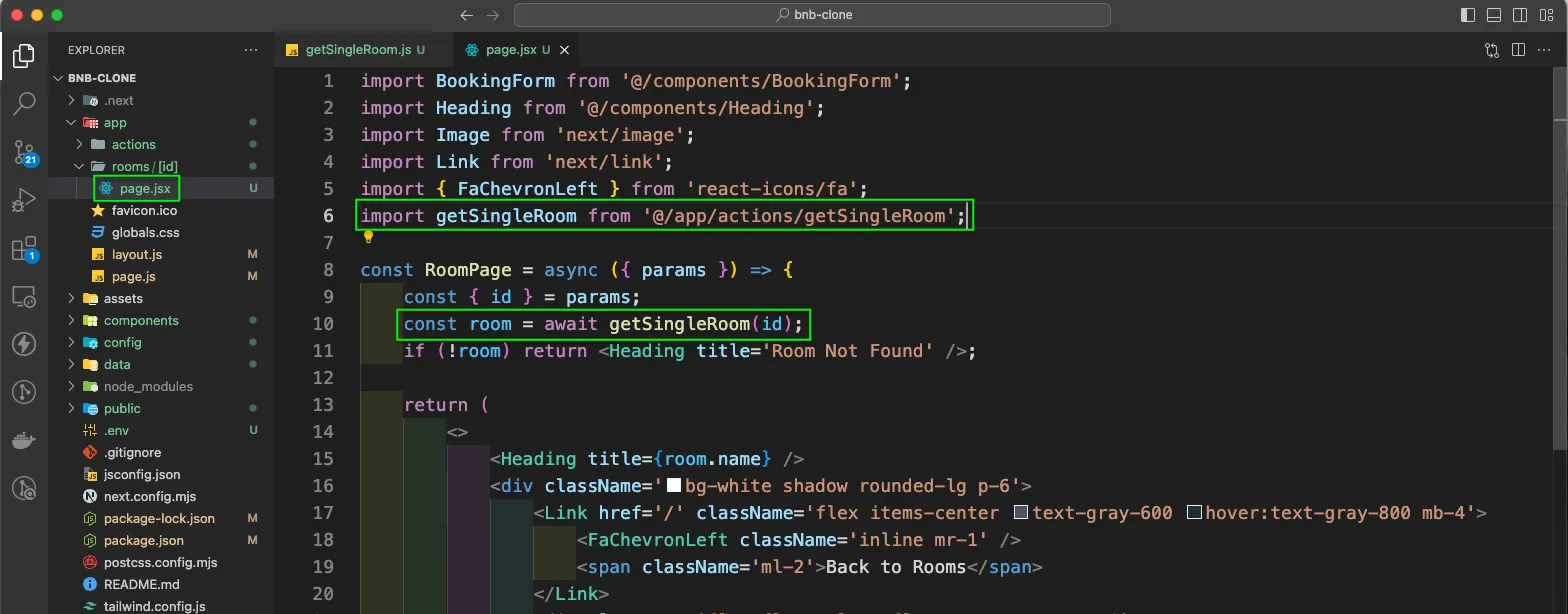Click the bg-white color swatch on line 16
This screenshot has height=614, width=1568.
point(674,486)
